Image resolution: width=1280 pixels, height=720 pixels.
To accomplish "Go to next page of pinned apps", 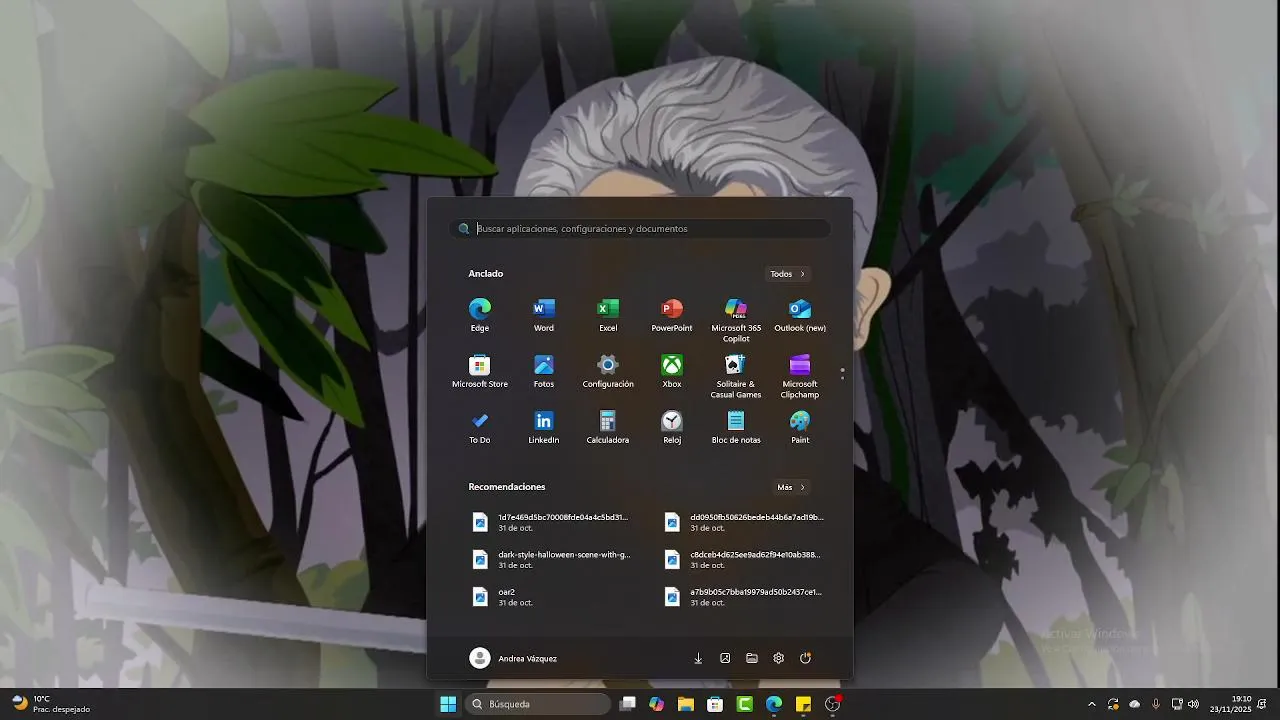I will (843, 378).
